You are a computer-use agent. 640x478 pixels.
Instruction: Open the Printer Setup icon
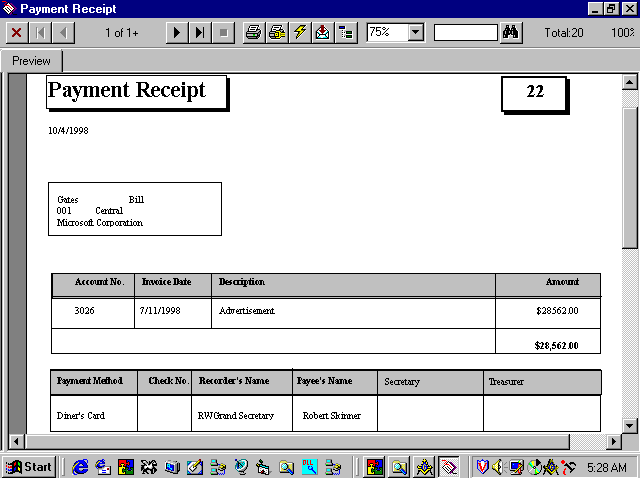click(x=277, y=32)
